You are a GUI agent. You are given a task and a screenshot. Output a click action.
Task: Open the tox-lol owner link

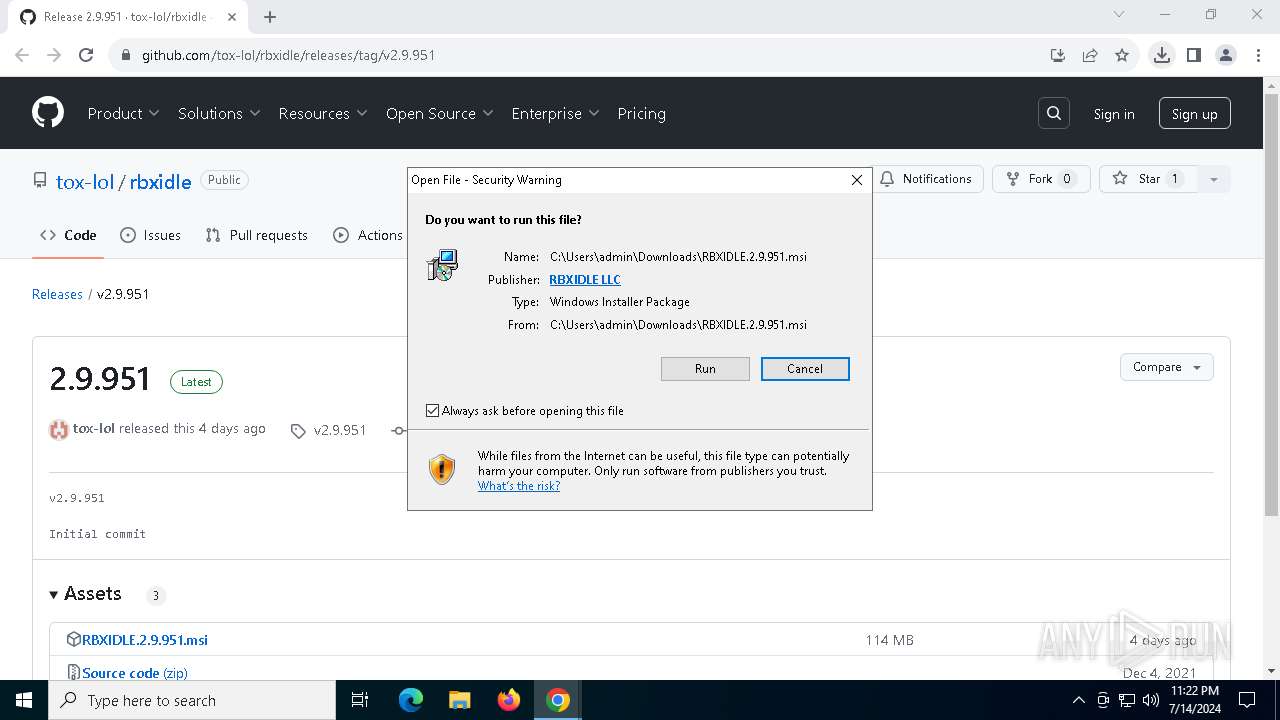[85, 181]
